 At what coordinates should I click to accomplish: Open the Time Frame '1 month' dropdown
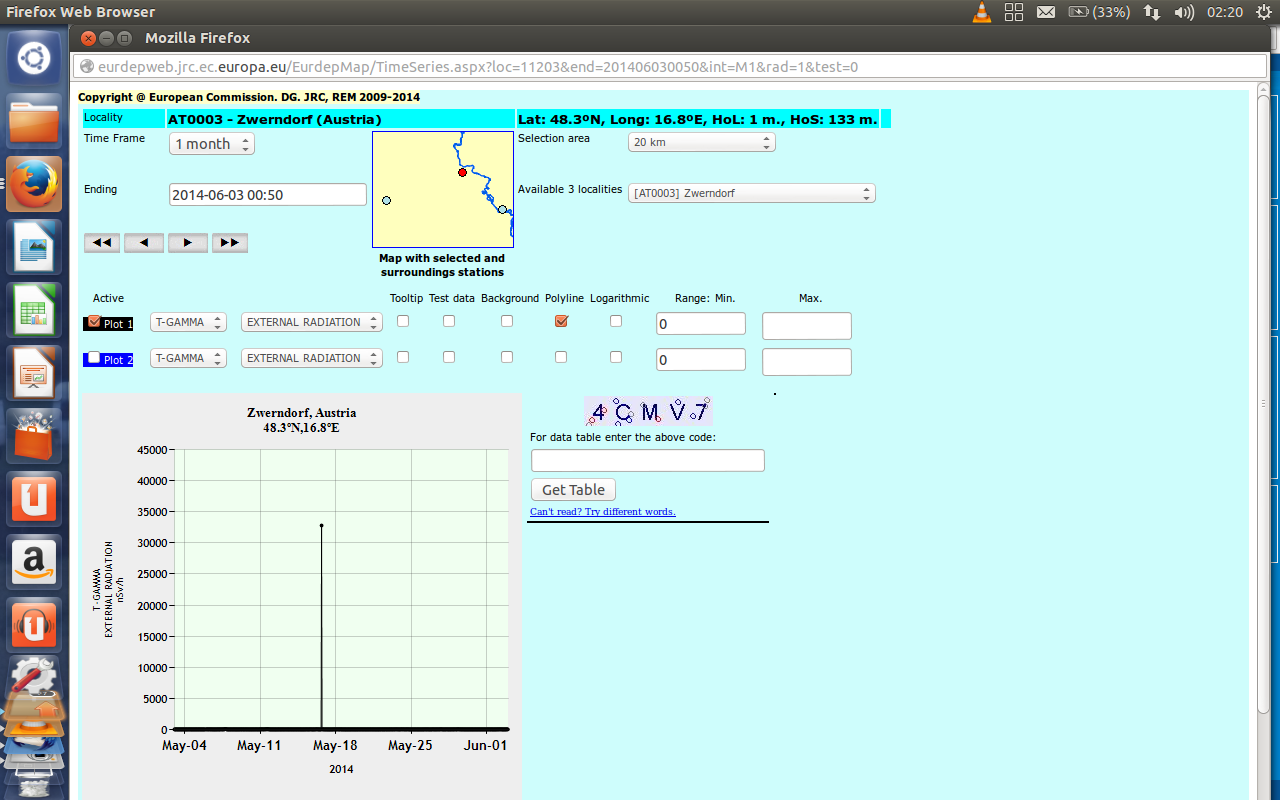coord(211,144)
